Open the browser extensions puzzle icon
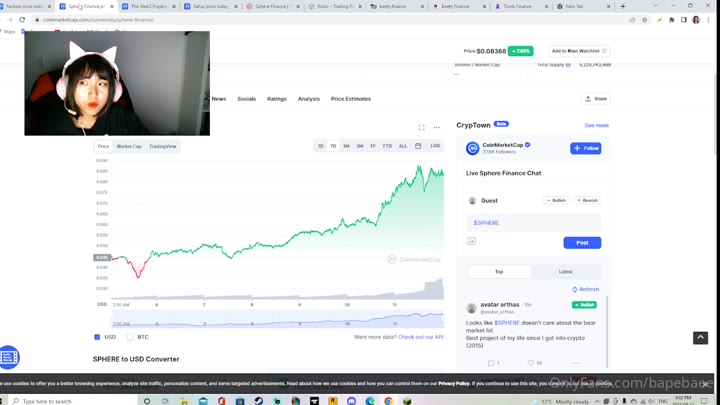The width and height of the screenshot is (720, 405). tap(671, 20)
